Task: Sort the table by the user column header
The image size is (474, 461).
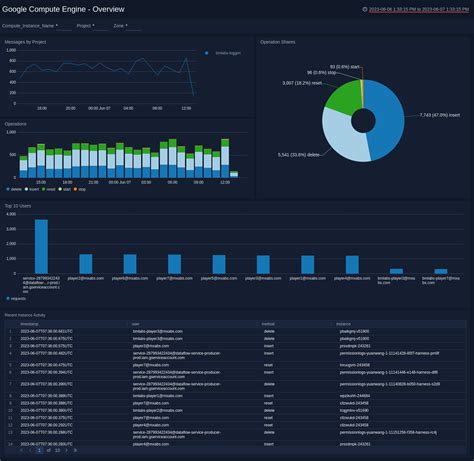Action: (x=135, y=324)
